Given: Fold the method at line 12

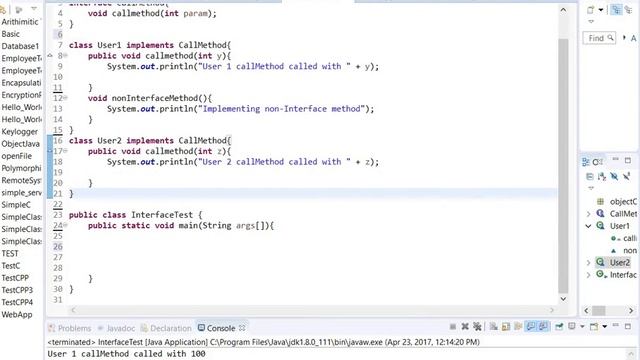Looking at the screenshot, I should coord(65,98).
